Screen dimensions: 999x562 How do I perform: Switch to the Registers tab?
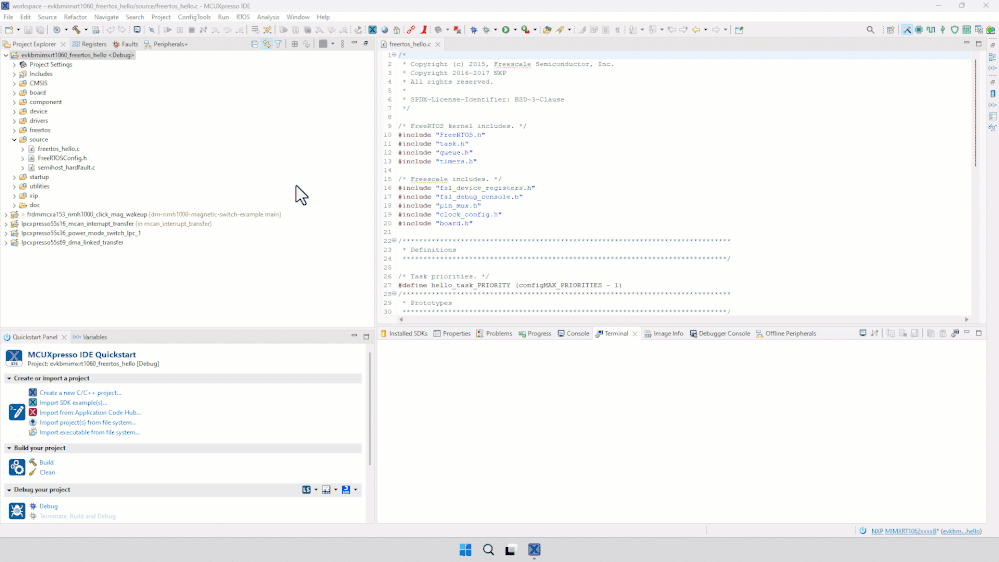pos(89,44)
